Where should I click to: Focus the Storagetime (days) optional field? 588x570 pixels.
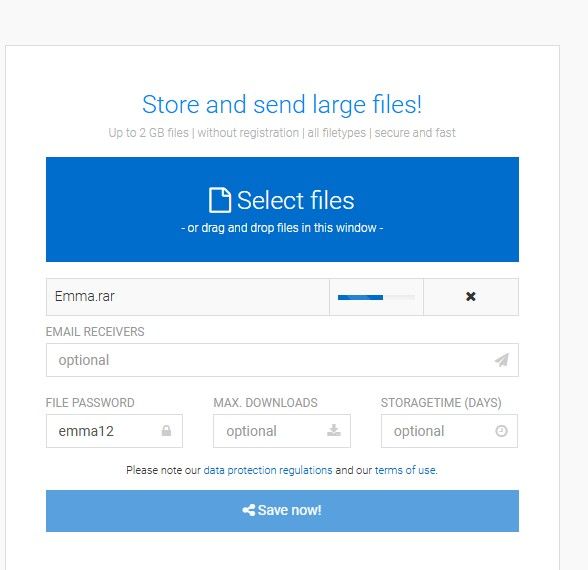pyautogui.click(x=449, y=430)
